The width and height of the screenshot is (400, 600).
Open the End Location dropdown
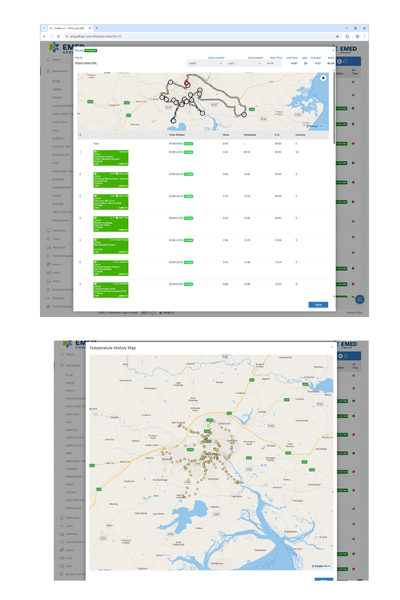click(244, 63)
